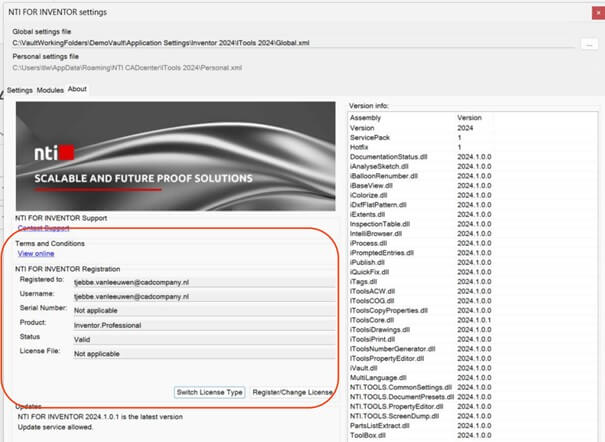Select the iExtents.dll row

pos(473,214)
